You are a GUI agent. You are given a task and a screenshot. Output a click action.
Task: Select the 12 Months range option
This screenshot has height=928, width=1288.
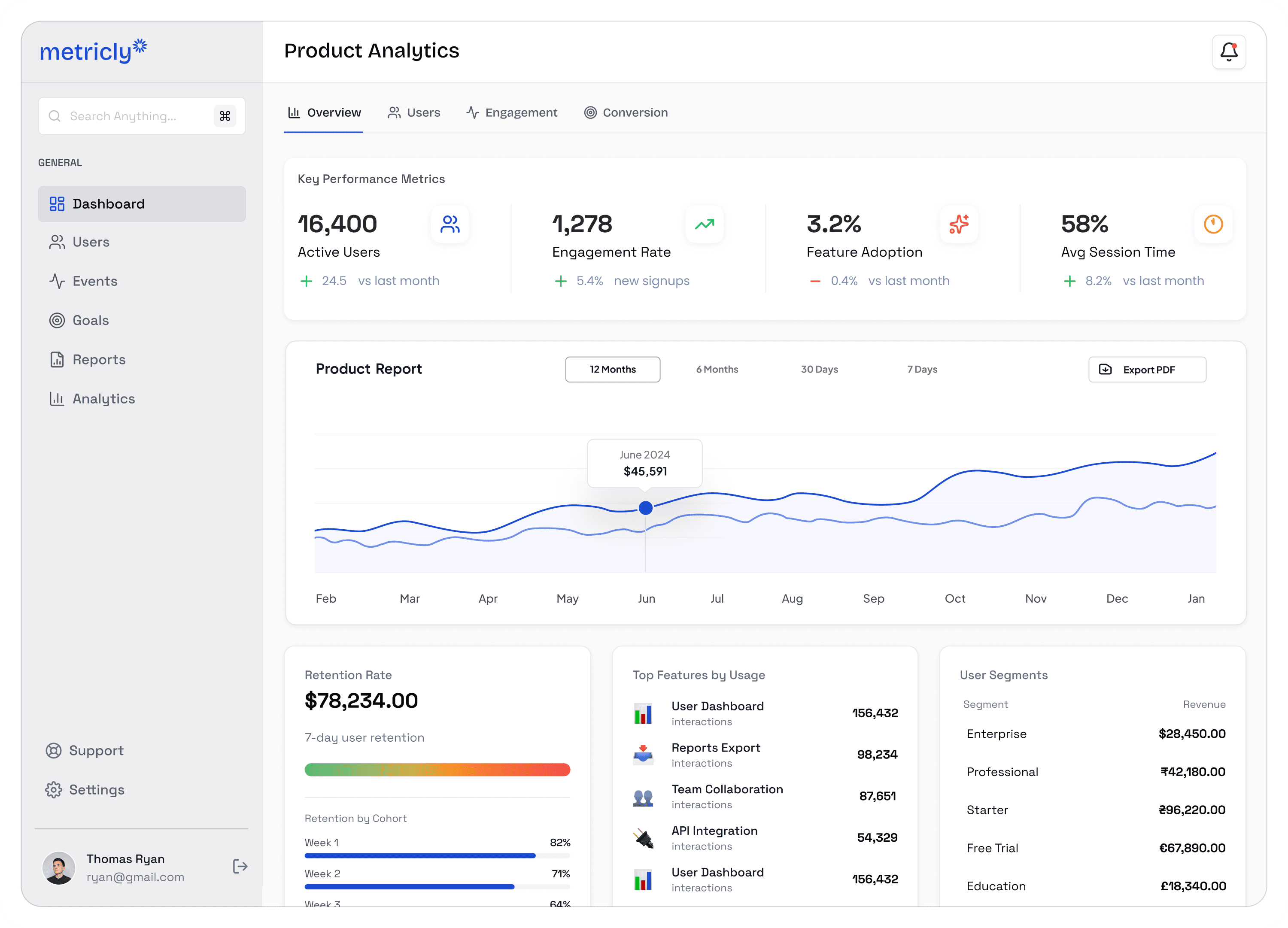(612, 369)
